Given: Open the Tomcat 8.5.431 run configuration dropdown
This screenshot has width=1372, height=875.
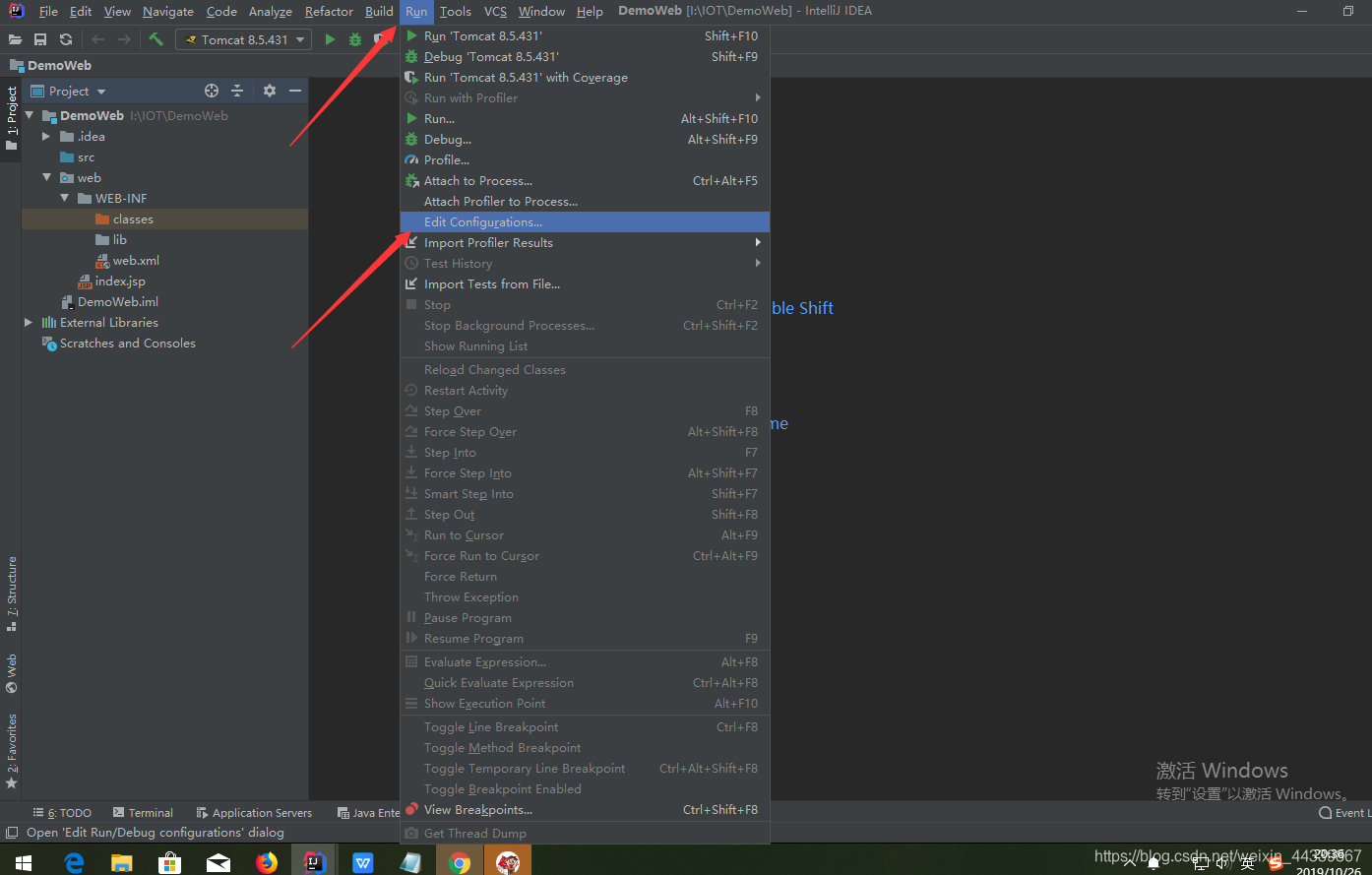Looking at the screenshot, I should [x=244, y=39].
